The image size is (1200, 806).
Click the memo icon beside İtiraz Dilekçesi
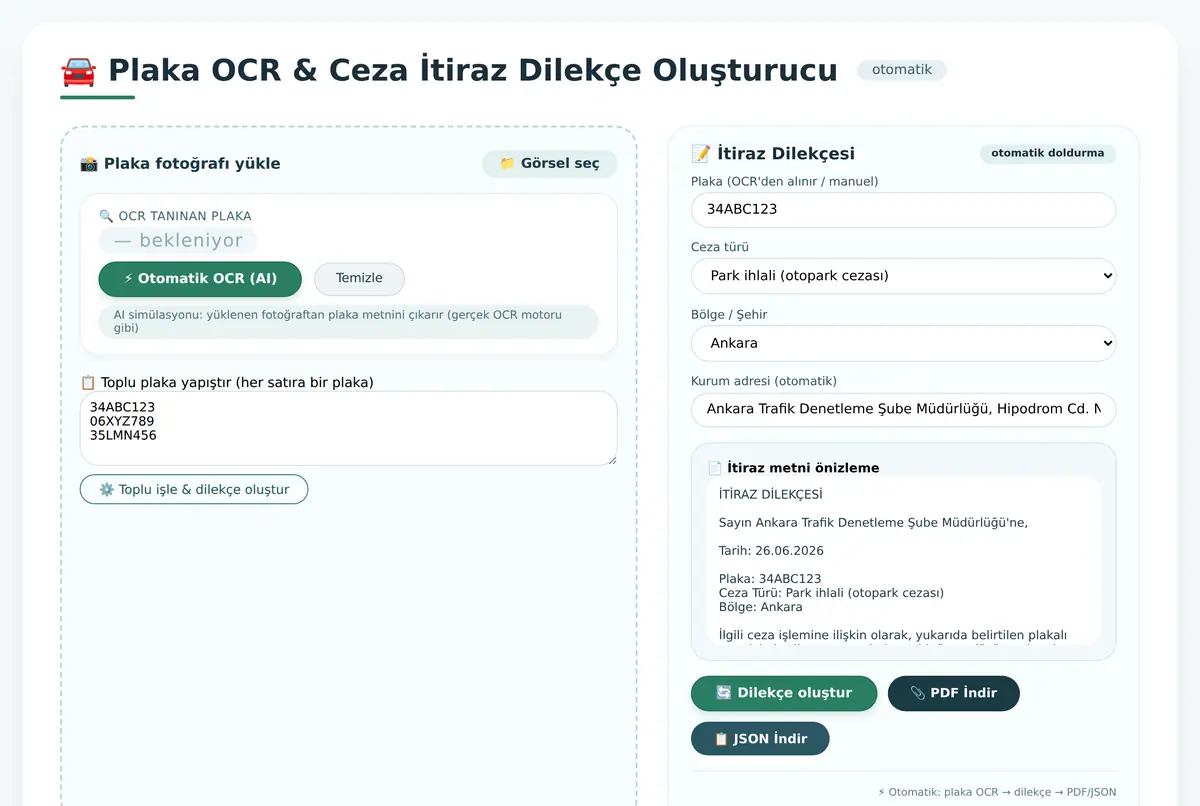[x=701, y=154]
